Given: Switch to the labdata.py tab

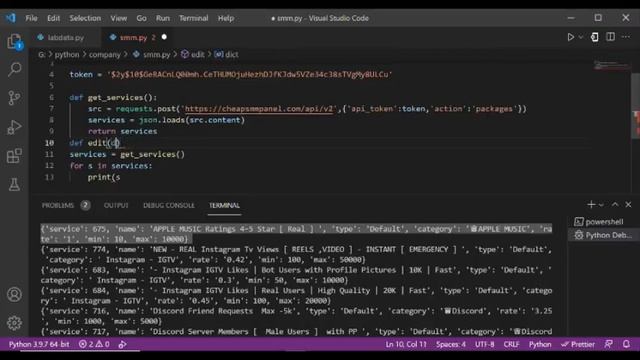Looking at the screenshot, I should pos(65,38).
